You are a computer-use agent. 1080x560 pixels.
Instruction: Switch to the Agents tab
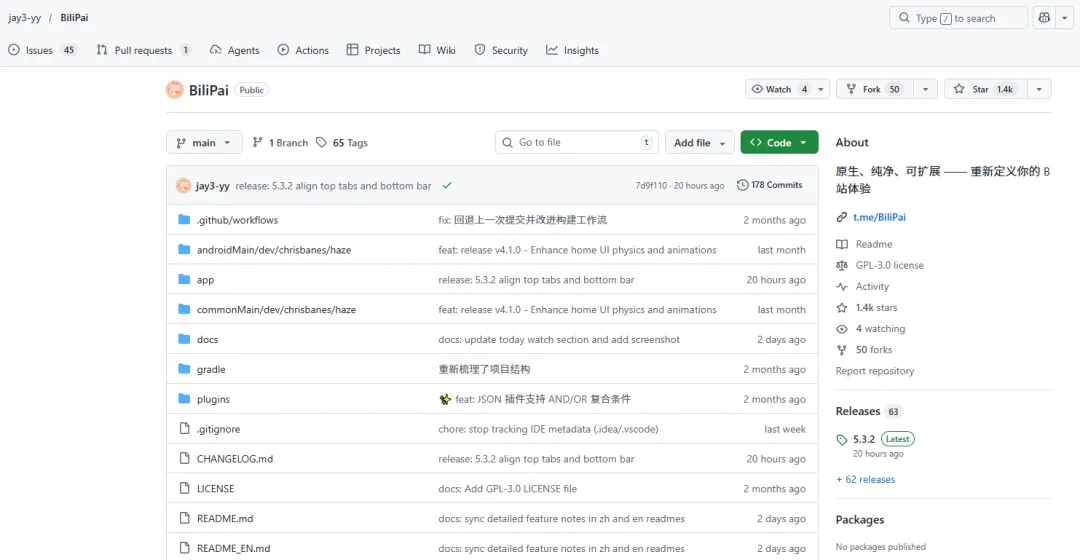pyautogui.click(x=235, y=50)
